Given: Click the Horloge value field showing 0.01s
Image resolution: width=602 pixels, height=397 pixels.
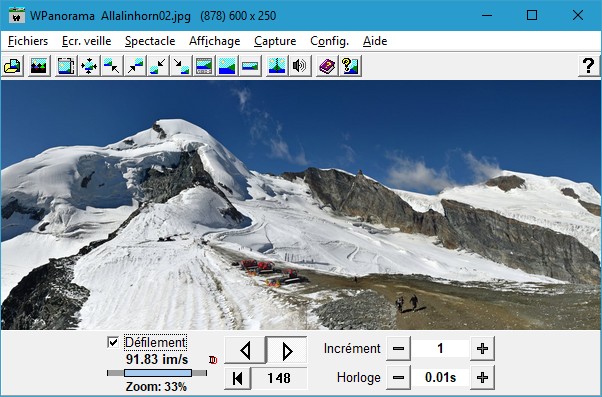Looking at the screenshot, I should click(x=440, y=378).
